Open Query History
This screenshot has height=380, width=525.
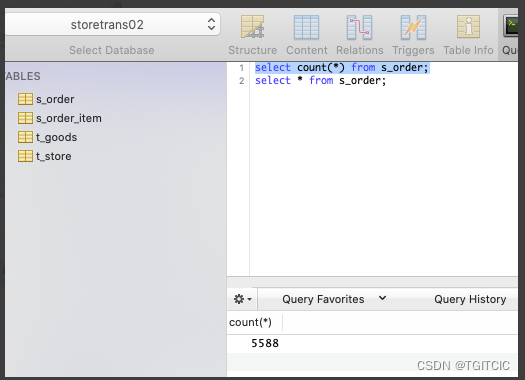coord(470,299)
